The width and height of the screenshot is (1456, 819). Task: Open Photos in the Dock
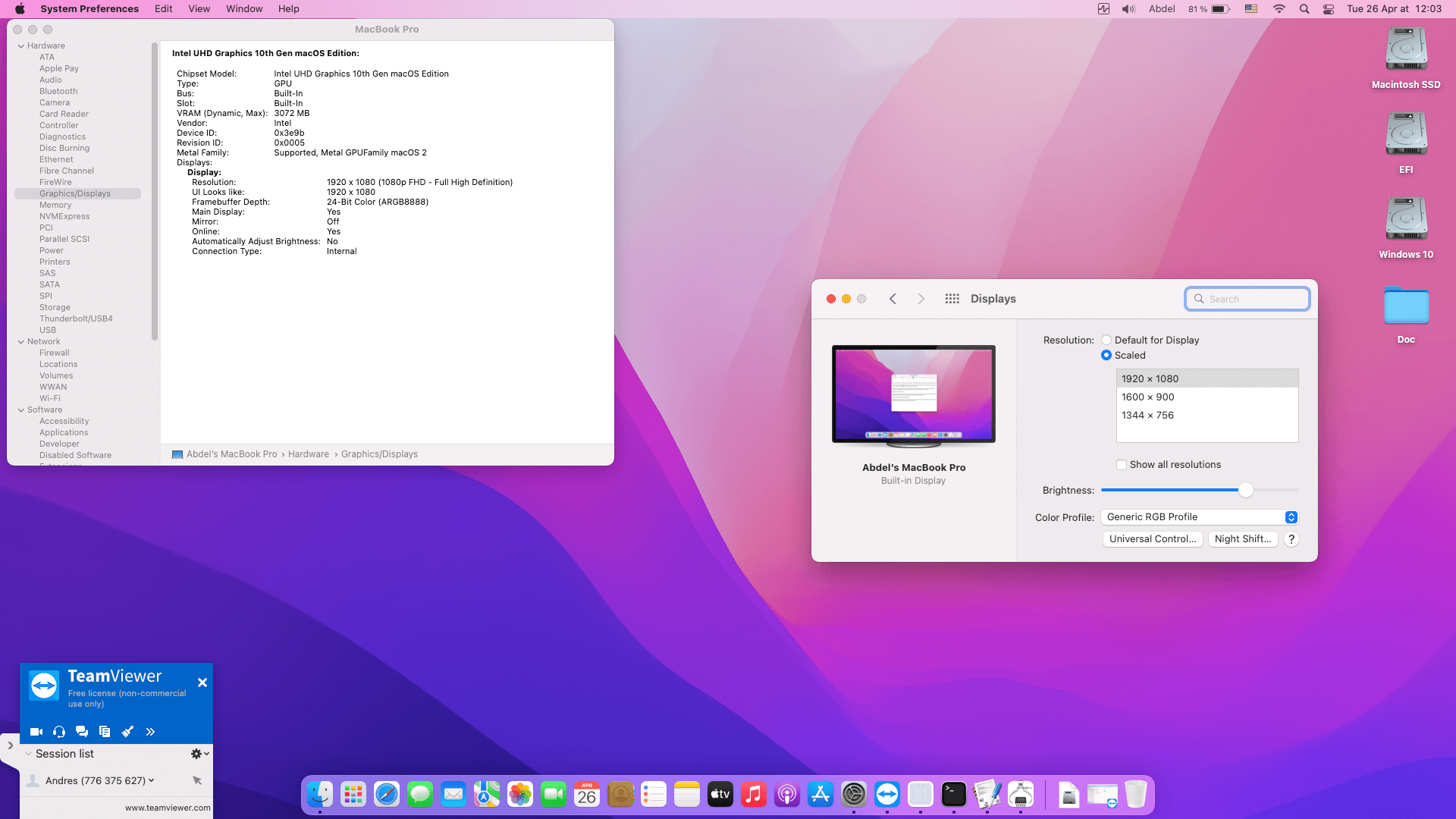(x=520, y=794)
